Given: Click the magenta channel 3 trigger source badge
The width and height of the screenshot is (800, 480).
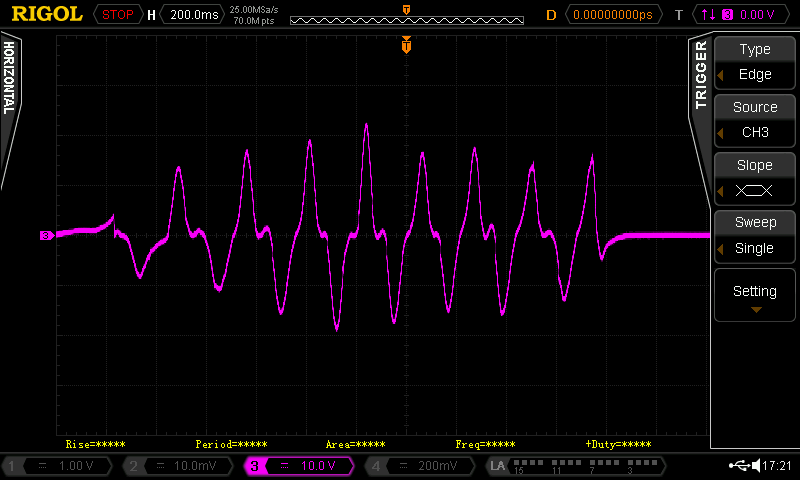Looking at the screenshot, I should (728, 15).
